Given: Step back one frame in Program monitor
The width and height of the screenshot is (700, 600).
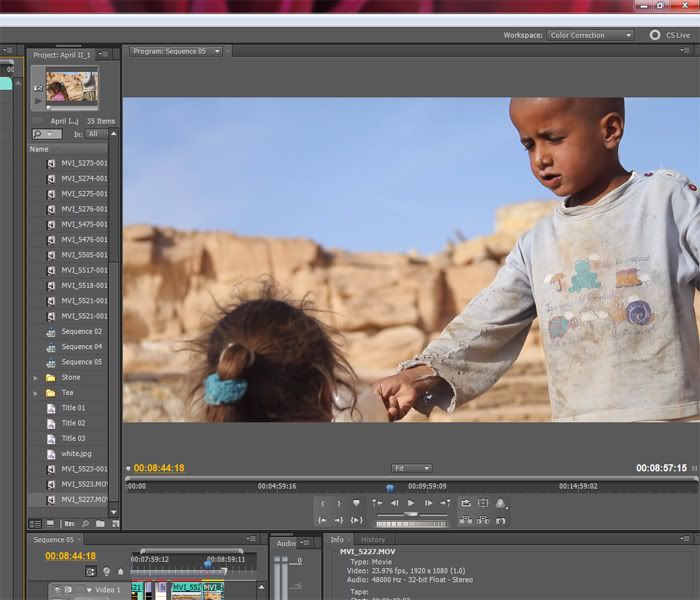Looking at the screenshot, I should [x=394, y=503].
